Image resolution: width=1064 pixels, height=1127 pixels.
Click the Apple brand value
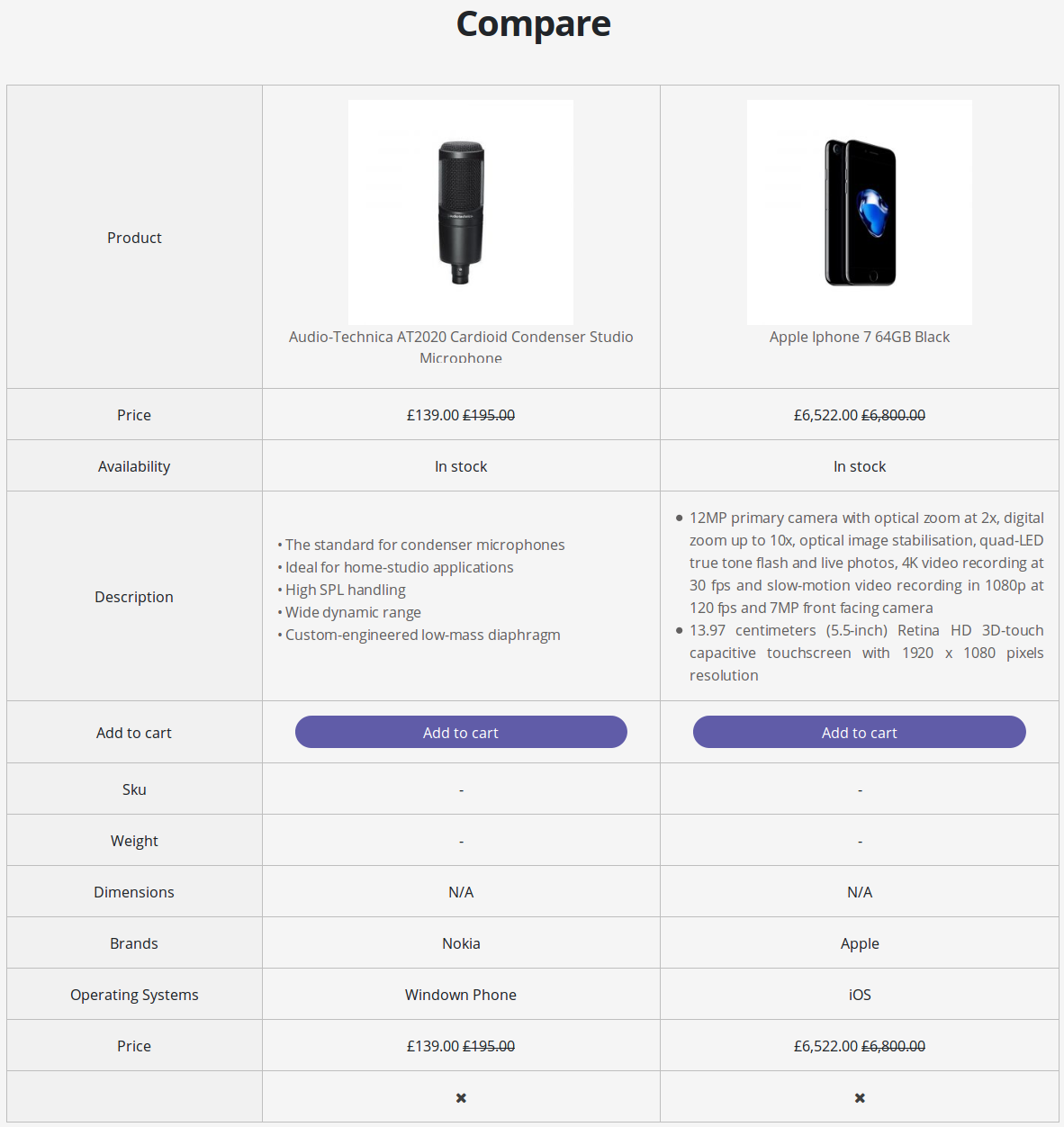(x=860, y=943)
